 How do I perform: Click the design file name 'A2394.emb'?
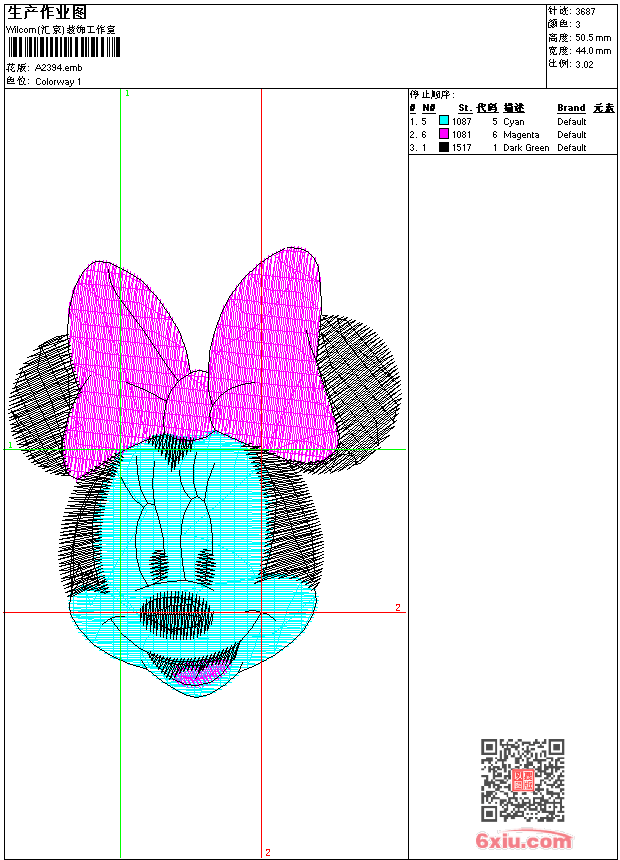coord(58,68)
